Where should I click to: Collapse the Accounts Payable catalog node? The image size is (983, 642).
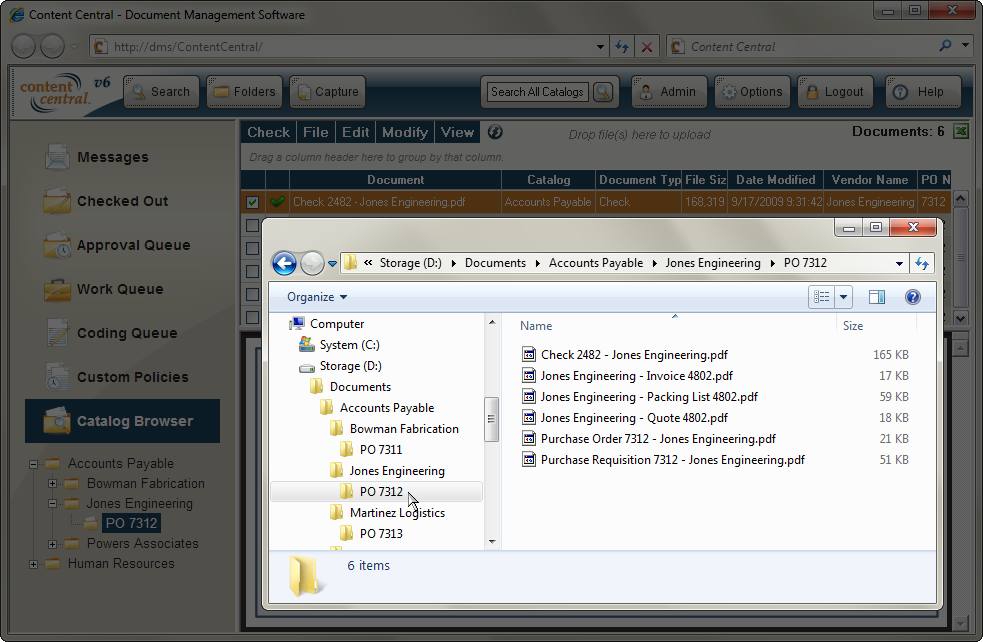tap(33, 465)
